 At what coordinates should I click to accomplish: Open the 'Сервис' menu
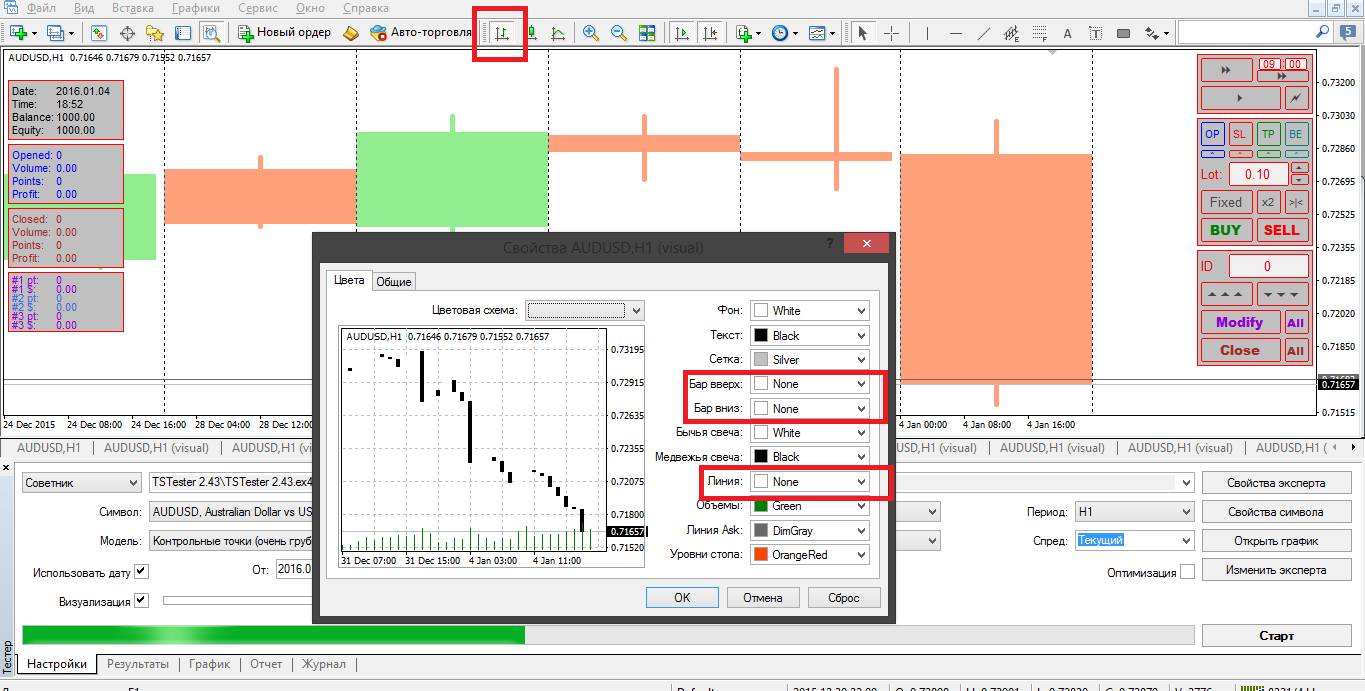(x=258, y=8)
